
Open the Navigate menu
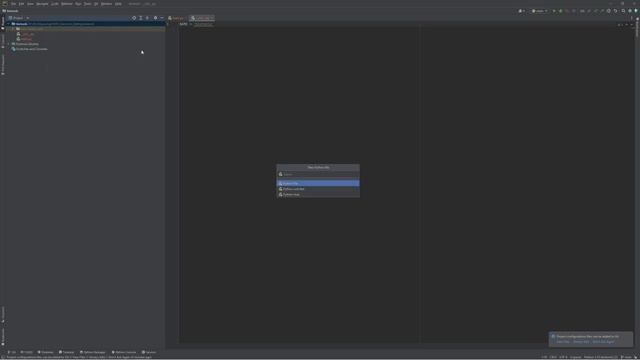pyautogui.click(x=42, y=4)
